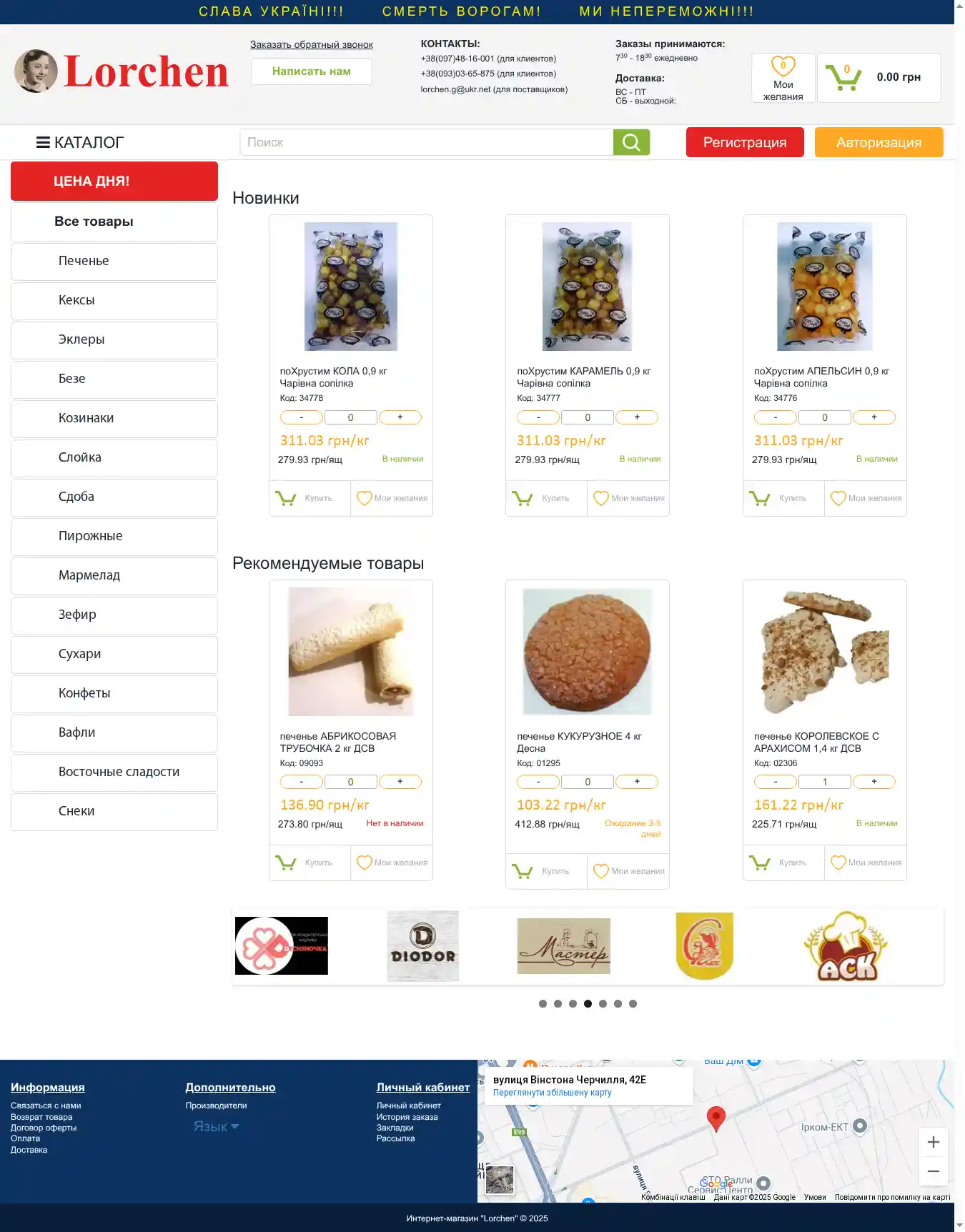The height and width of the screenshot is (1232, 965).
Task: Click cart icon under печенье КОРОЛЕВСКОЕ product
Action: coord(759,863)
